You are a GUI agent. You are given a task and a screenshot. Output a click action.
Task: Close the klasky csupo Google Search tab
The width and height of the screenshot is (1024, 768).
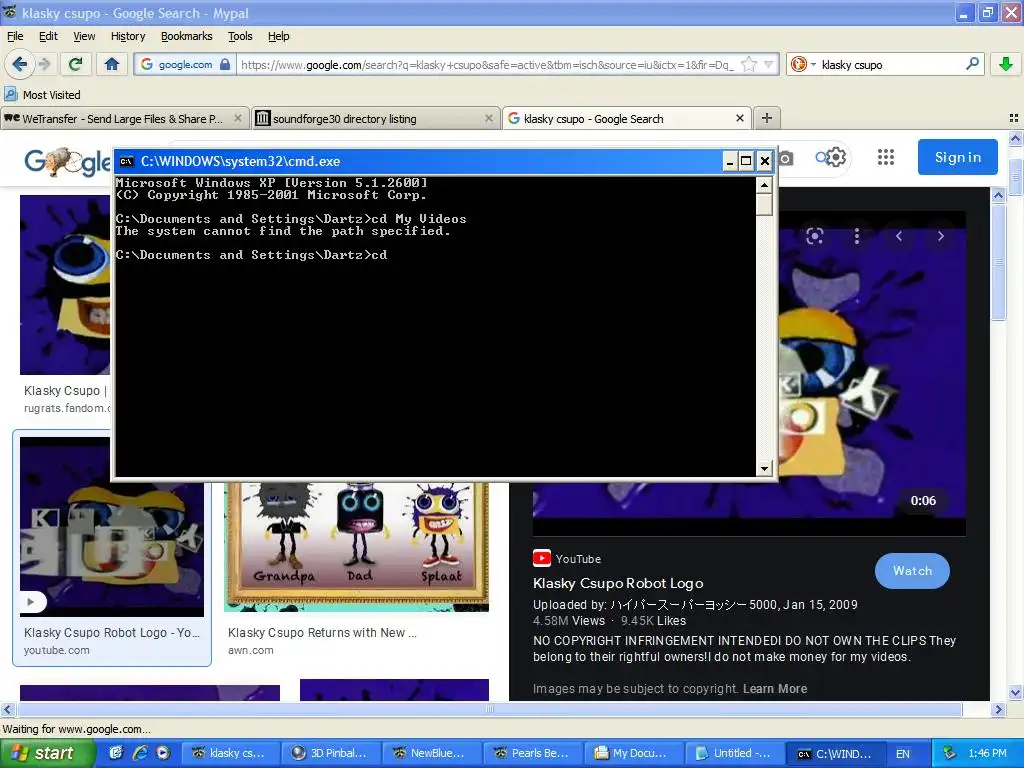[739, 118]
